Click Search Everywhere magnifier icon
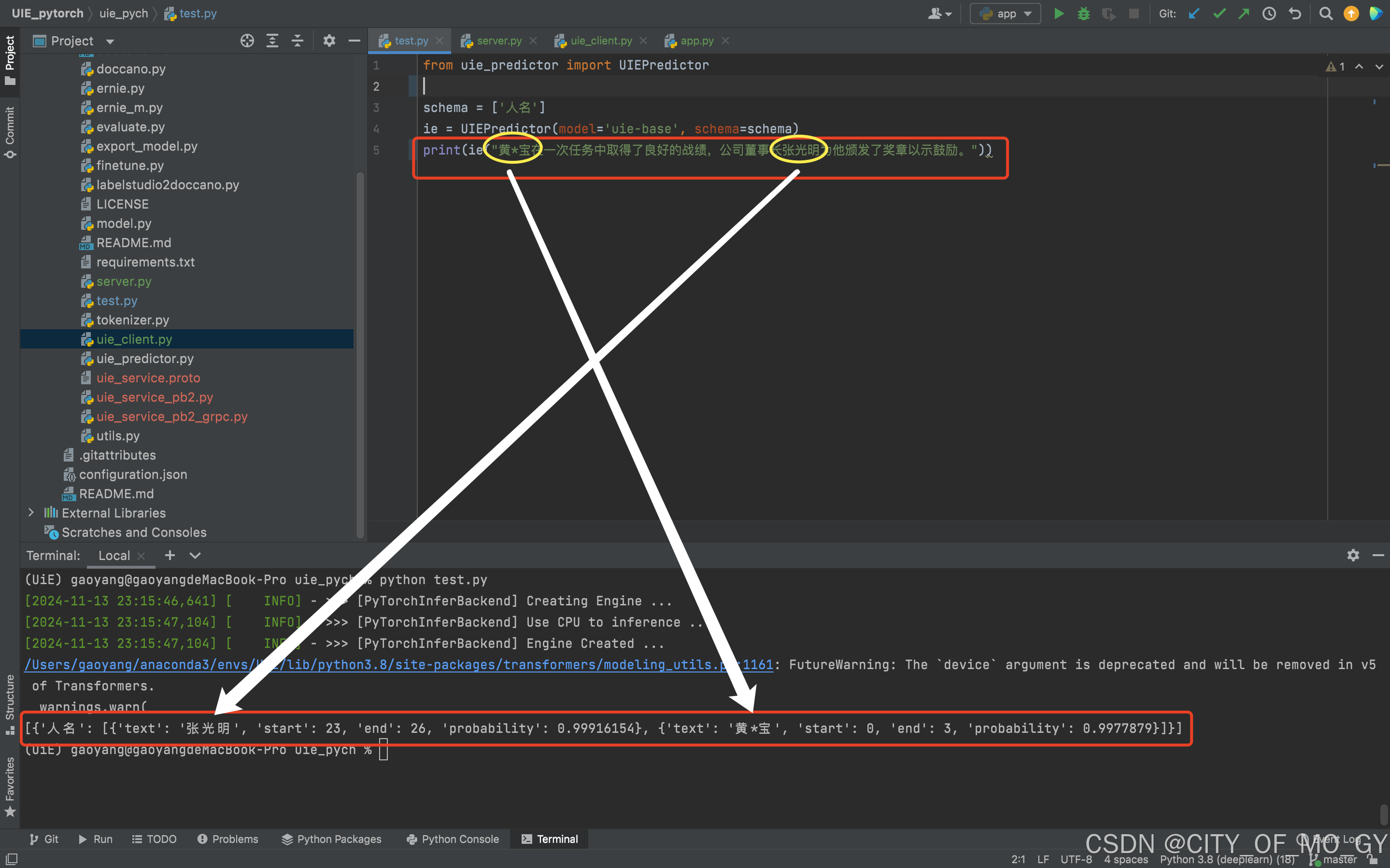Image resolution: width=1390 pixels, height=868 pixels. 1326,13
